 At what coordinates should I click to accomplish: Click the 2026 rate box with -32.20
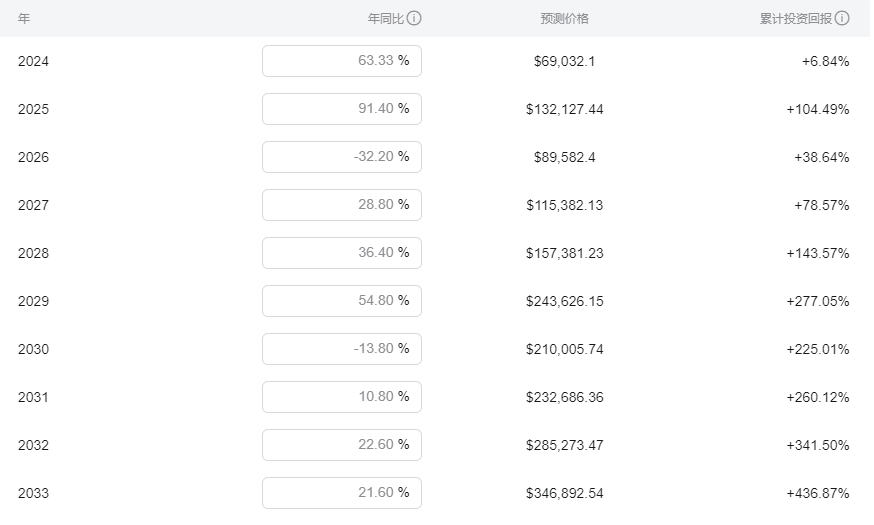point(342,157)
